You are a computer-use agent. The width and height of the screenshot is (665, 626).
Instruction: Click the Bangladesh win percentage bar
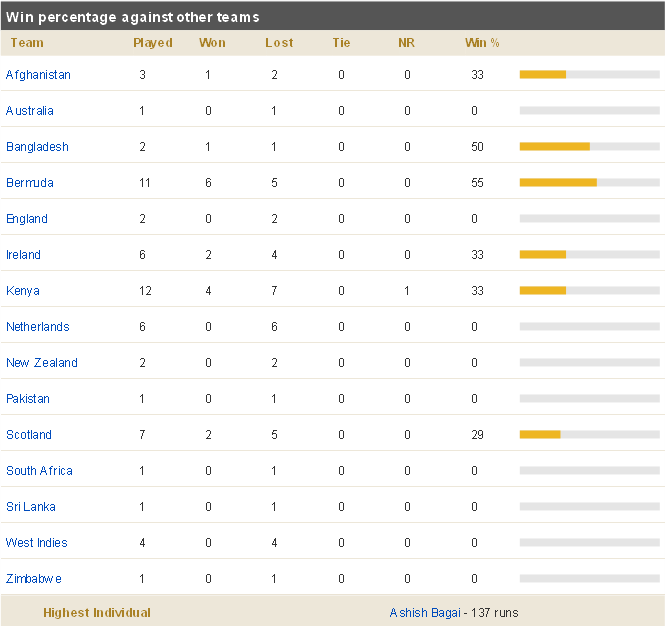[x=590, y=147]
